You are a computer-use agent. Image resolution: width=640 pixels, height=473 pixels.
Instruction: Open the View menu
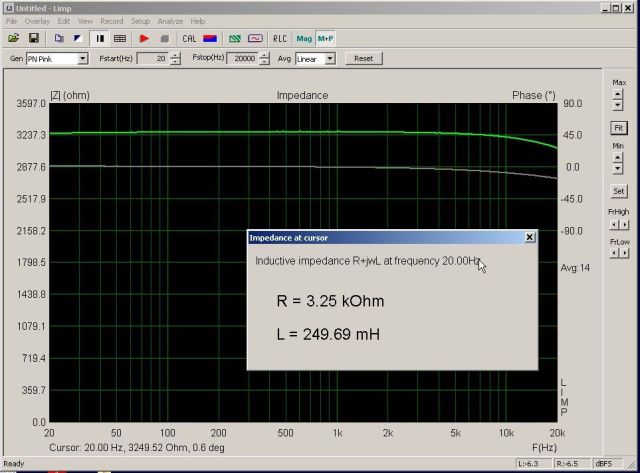coord(85,21)
